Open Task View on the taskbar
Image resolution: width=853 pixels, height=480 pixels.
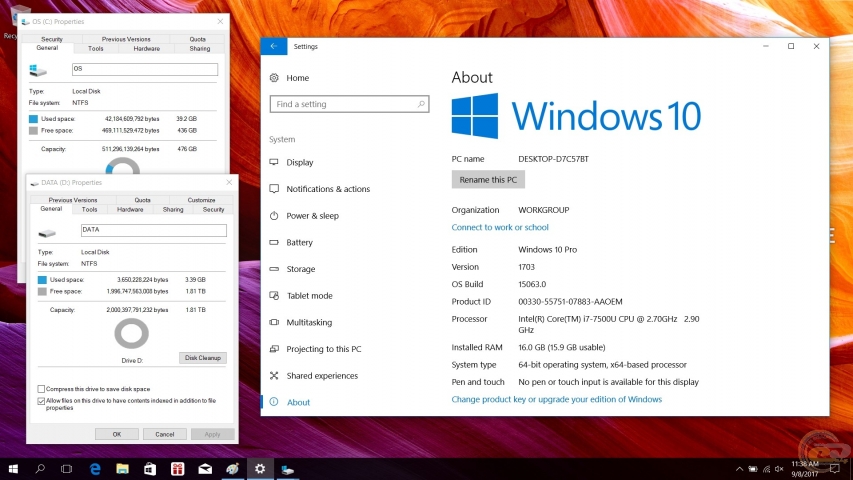tap(66, 469)
